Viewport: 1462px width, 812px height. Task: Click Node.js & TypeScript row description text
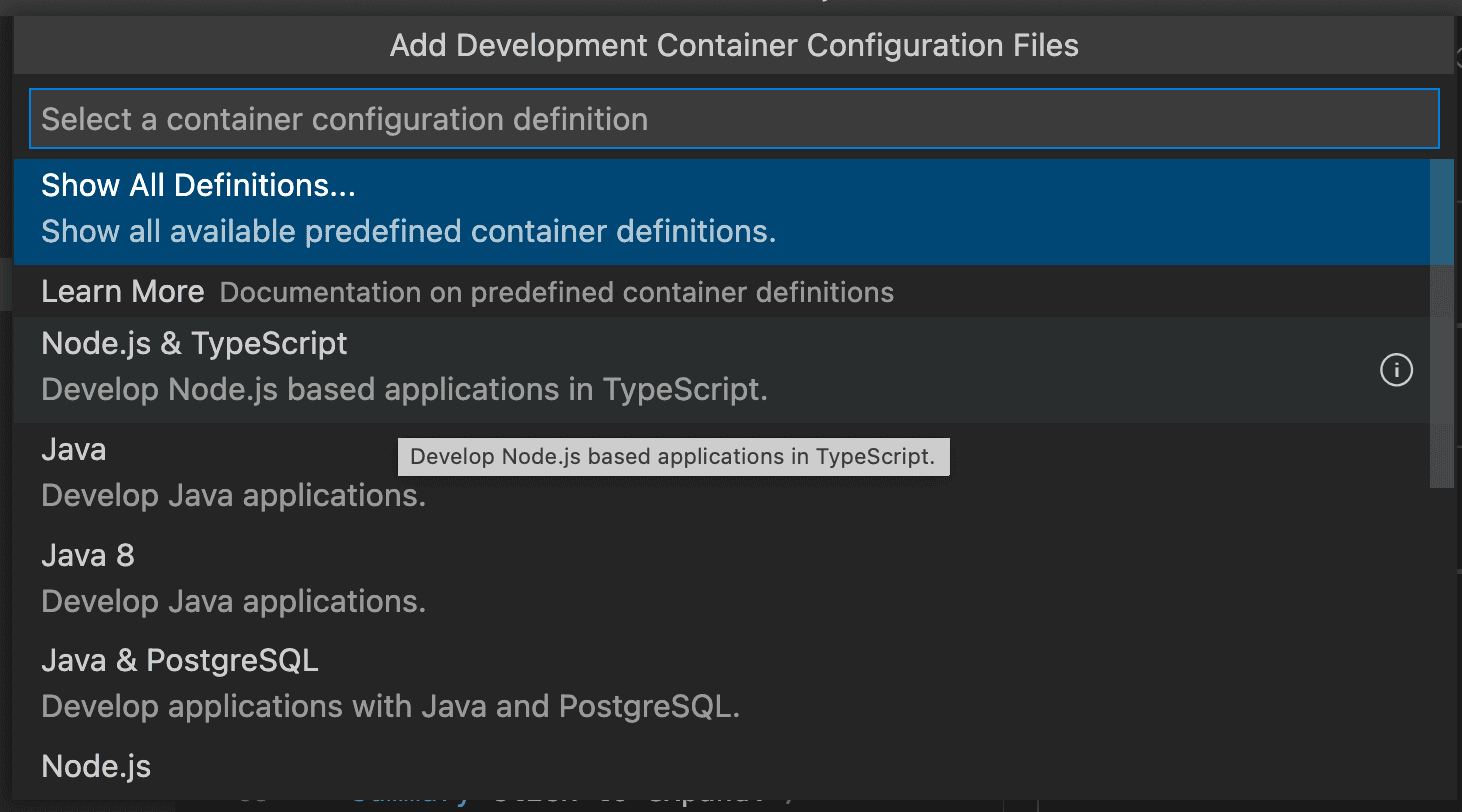pyautogui.click(x=404, y=390)
